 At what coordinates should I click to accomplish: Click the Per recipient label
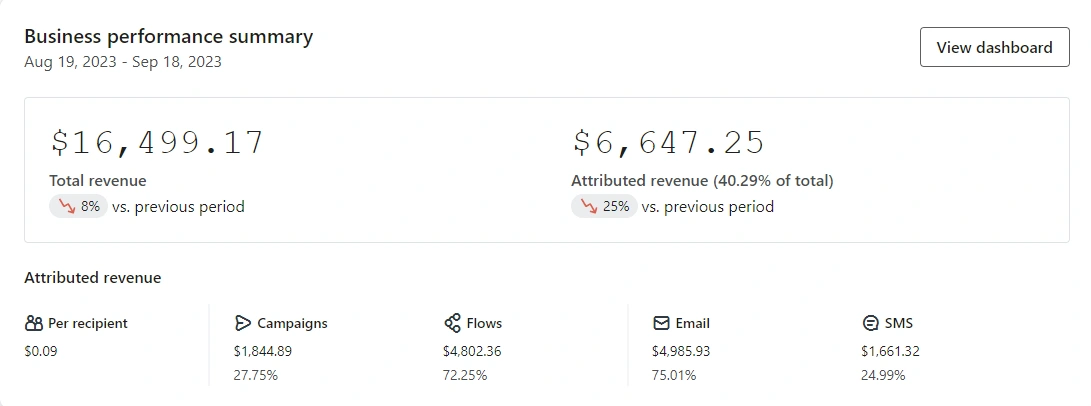click(x=88, y=323)
